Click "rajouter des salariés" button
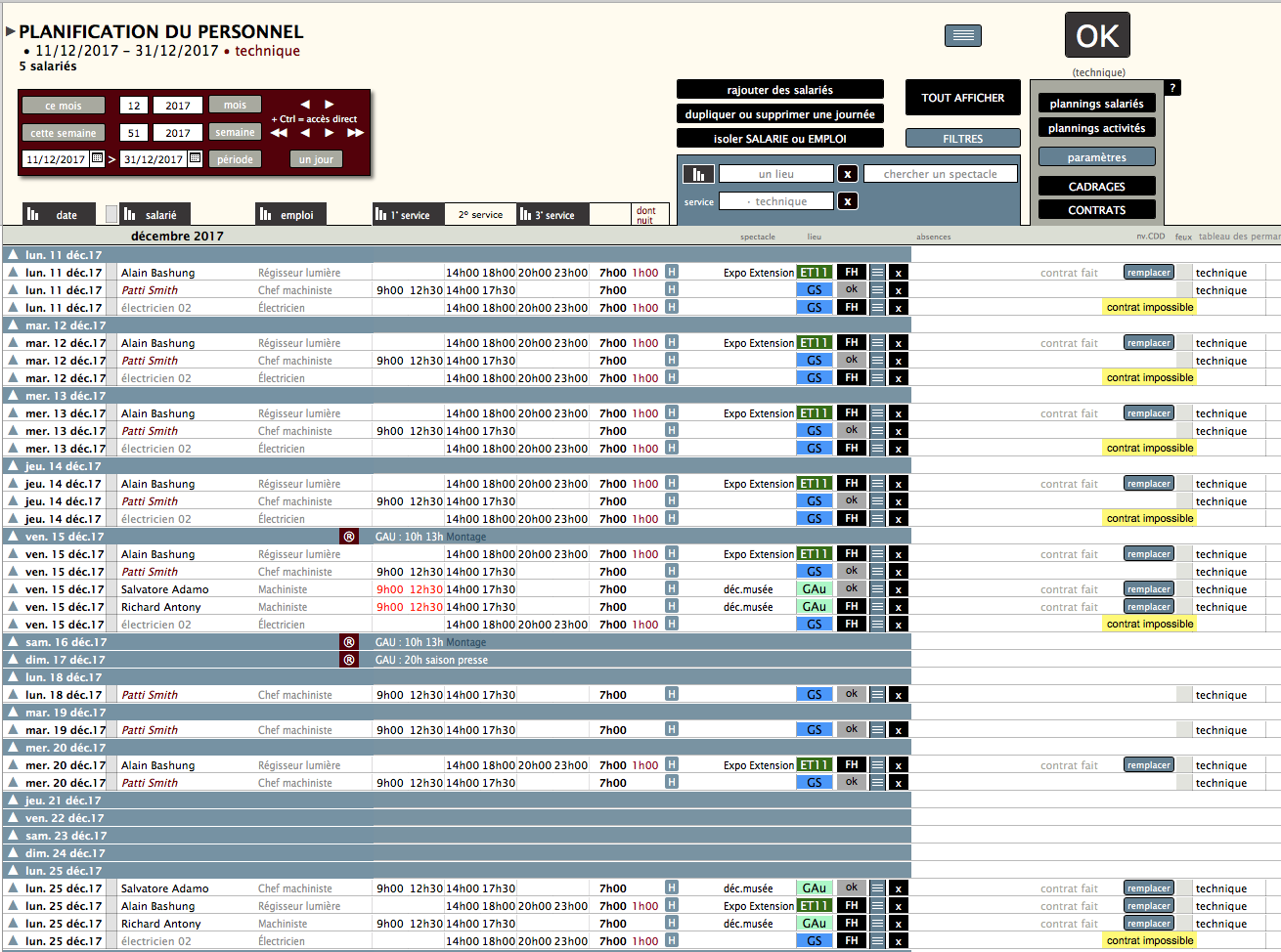Image resolution: width=1281 pixels, height=952 pixels. [779, 90]
